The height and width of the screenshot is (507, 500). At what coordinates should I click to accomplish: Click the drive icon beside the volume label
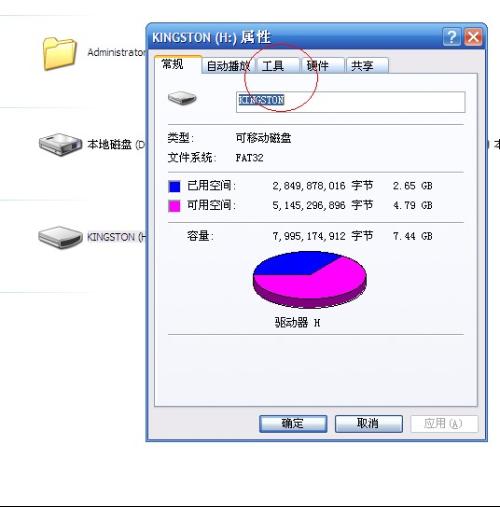(182, 98)
